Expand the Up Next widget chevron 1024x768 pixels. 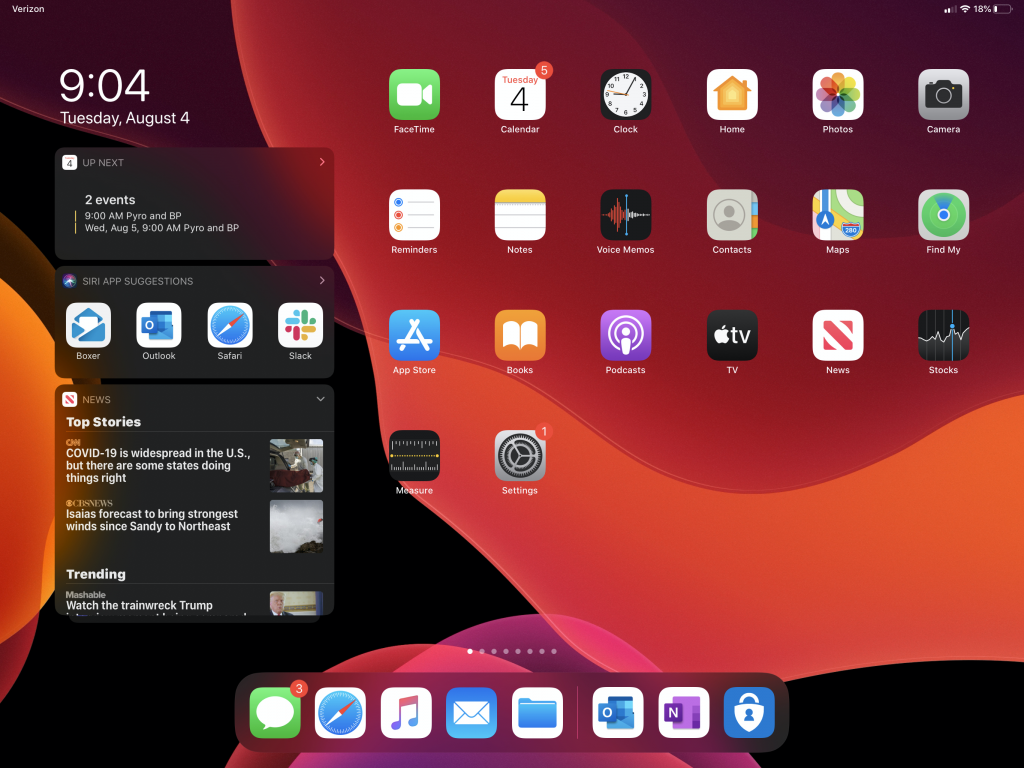click(321, 162)
